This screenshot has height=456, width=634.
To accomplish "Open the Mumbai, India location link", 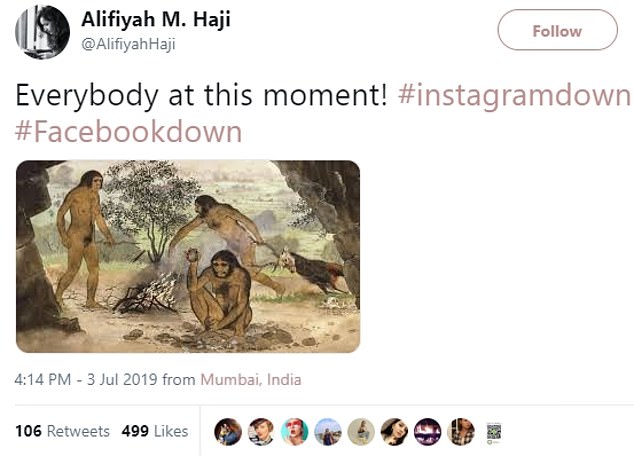I will pyautogui.click(x=251, y=380).
